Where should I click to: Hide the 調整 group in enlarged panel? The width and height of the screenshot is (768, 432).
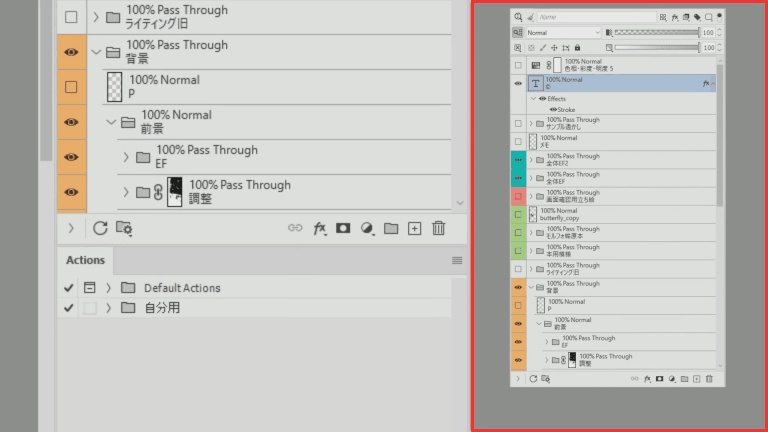71,192
